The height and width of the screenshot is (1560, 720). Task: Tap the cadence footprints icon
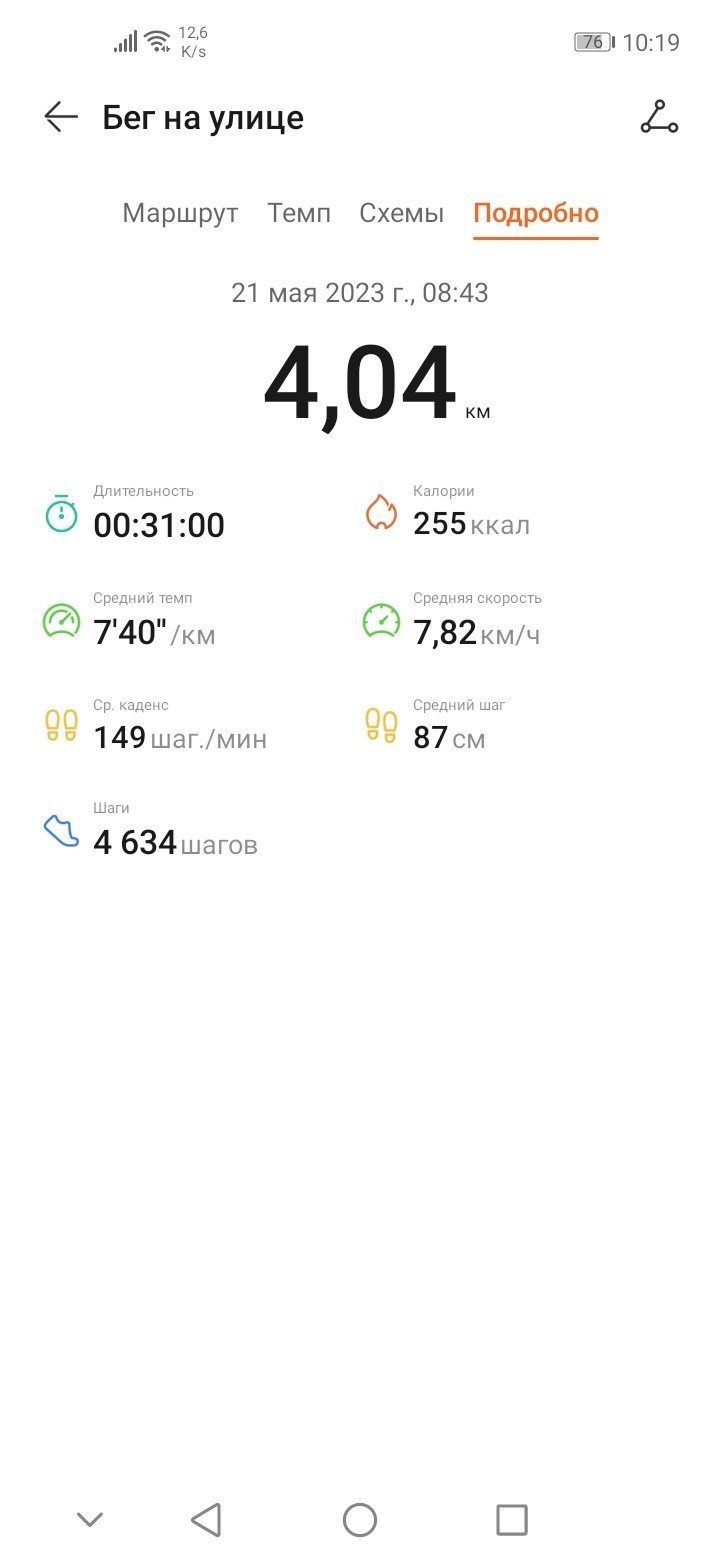61,725
